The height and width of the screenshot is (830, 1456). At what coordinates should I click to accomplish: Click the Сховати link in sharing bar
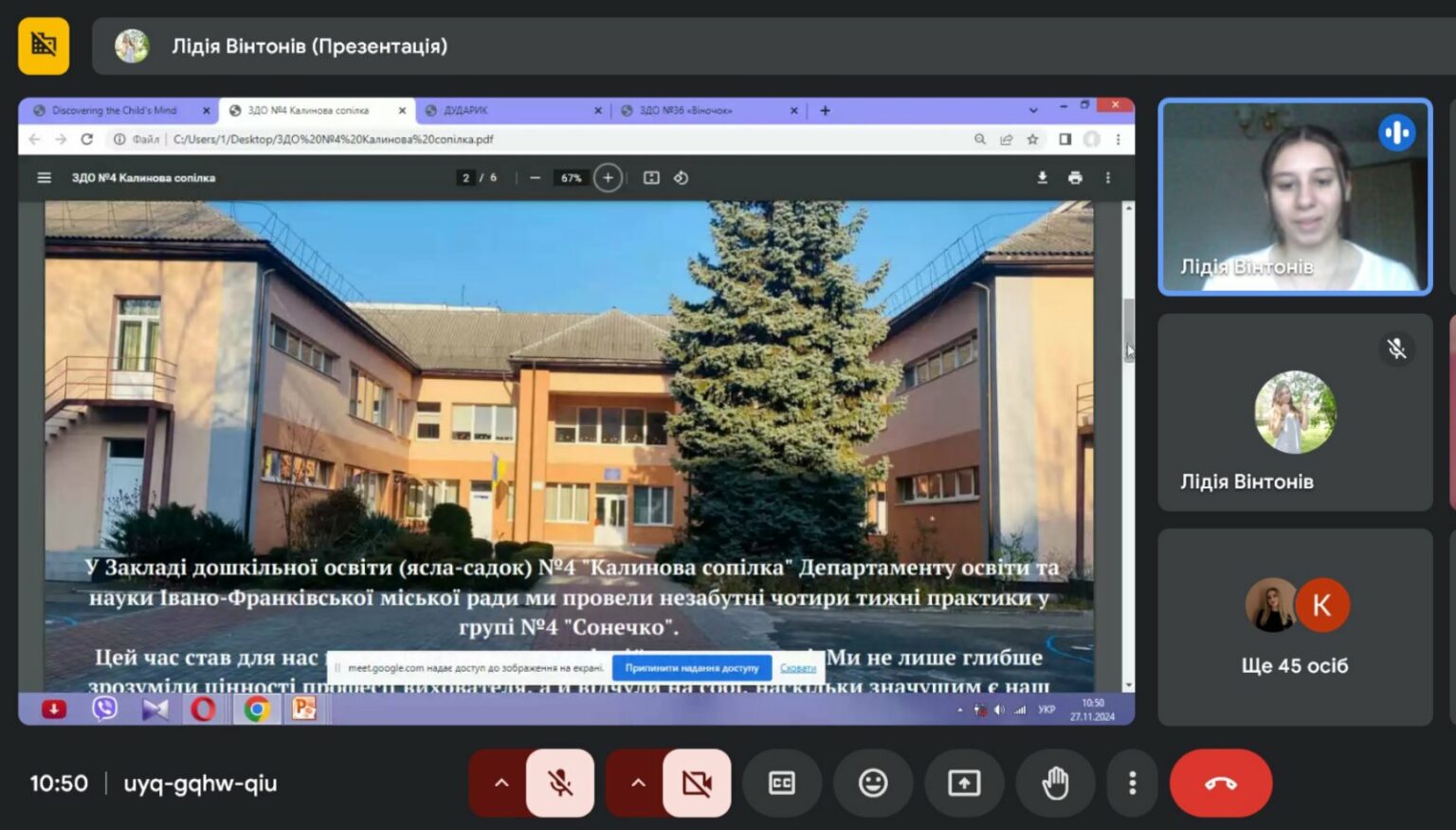pyautogui.click(x=798, y=668)
